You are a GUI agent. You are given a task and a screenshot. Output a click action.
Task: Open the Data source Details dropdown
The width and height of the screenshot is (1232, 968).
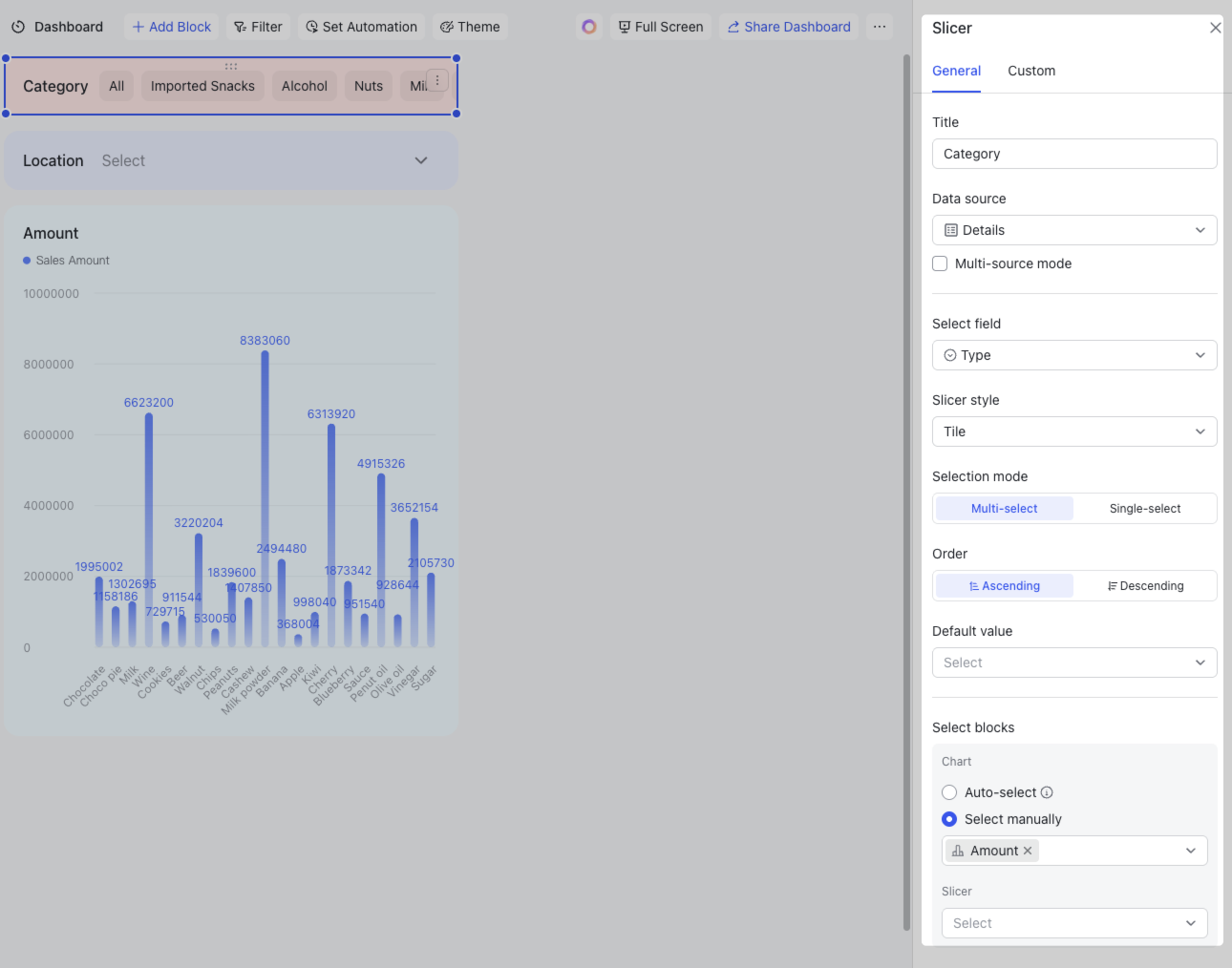pyautogui.click(x=1074, y=230)
